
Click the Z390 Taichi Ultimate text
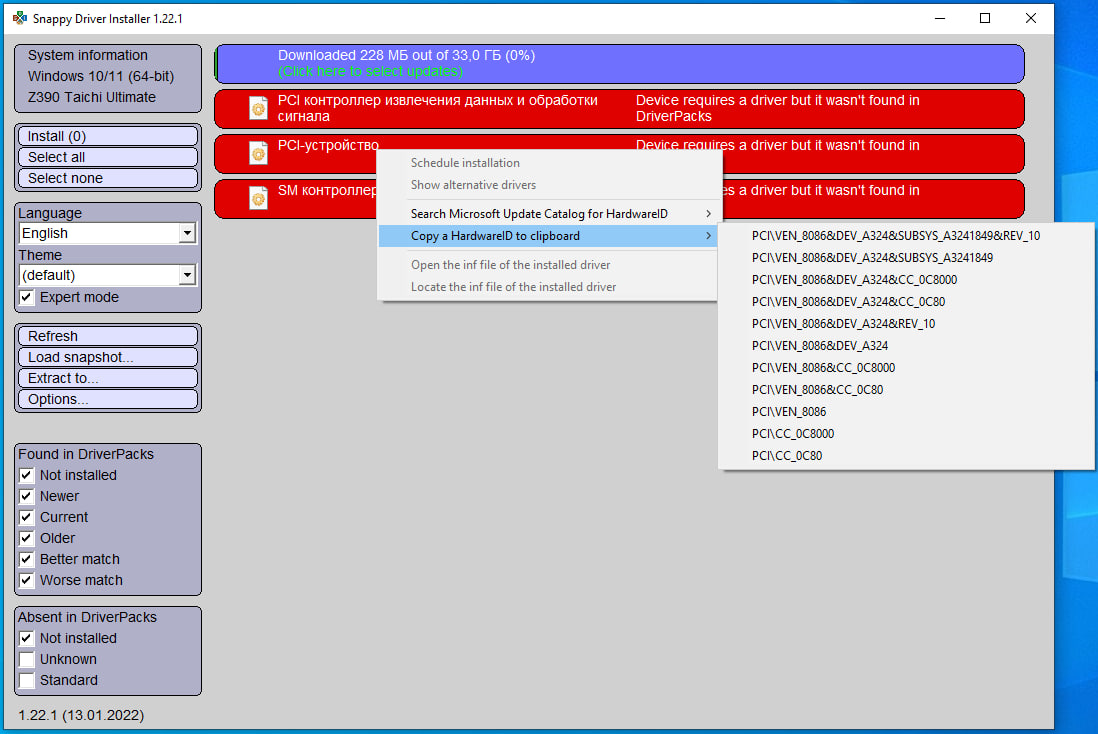[x=92, y=97]
